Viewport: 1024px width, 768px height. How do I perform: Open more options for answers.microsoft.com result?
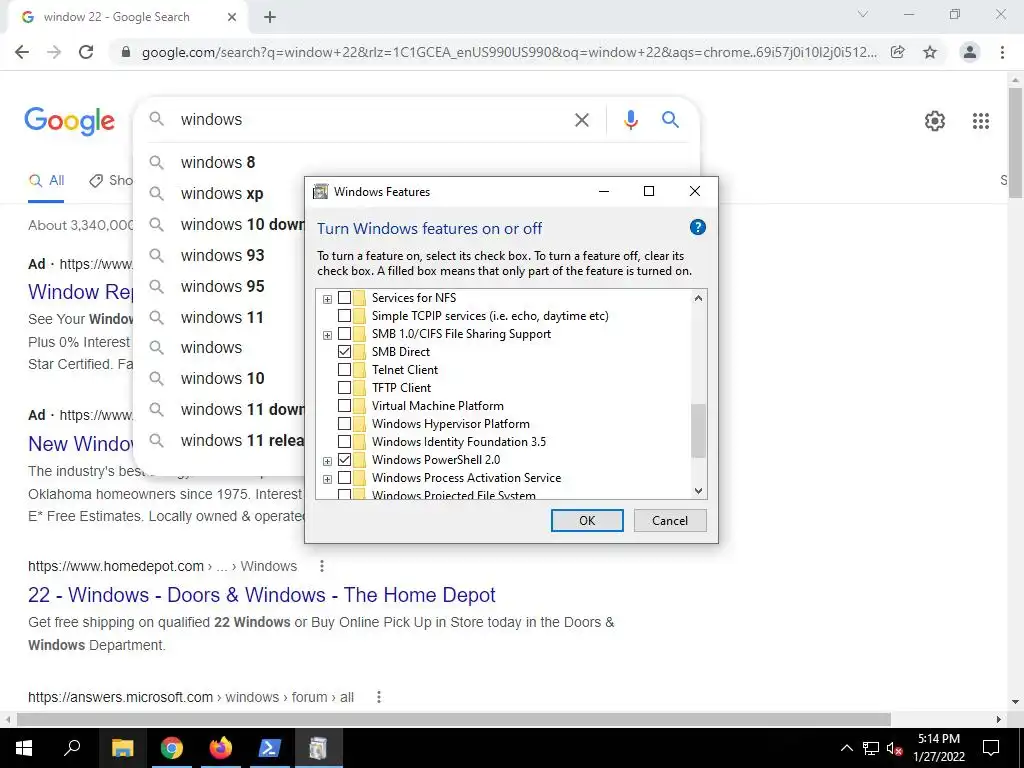379,697
